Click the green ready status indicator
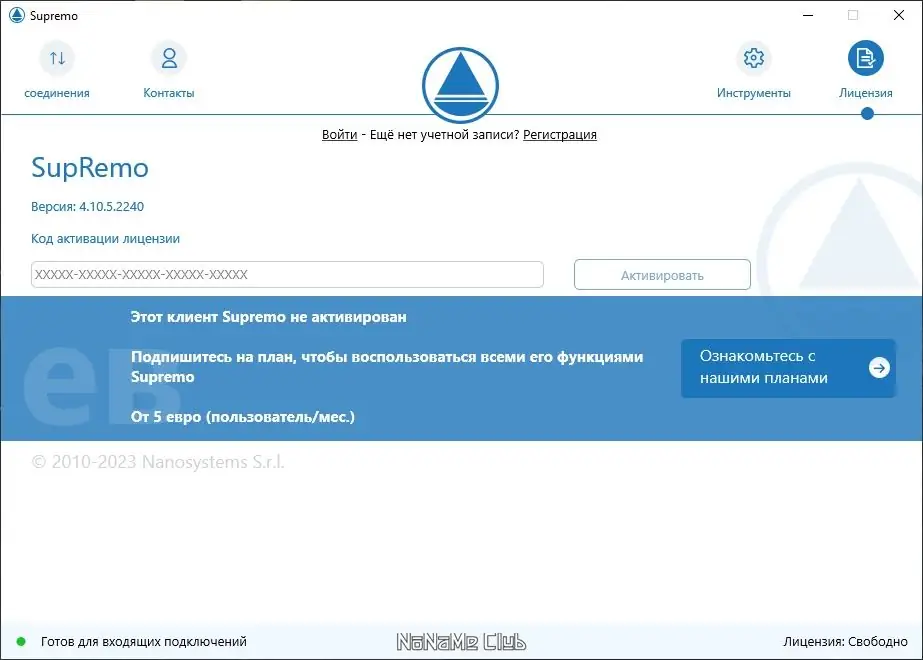 [x=21, y=642]
